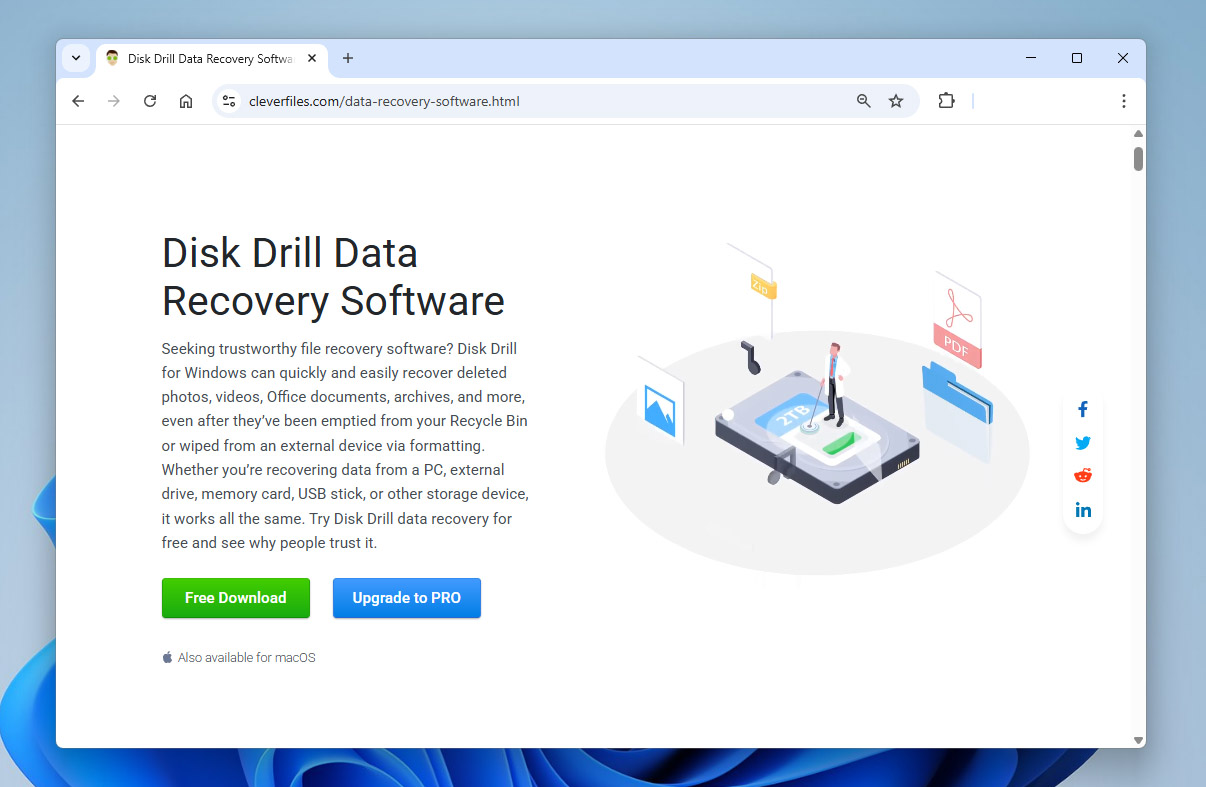Select the Disk Drill Data Recovery Software tab
Screen dimensions: 1206x787
point(212,58)
